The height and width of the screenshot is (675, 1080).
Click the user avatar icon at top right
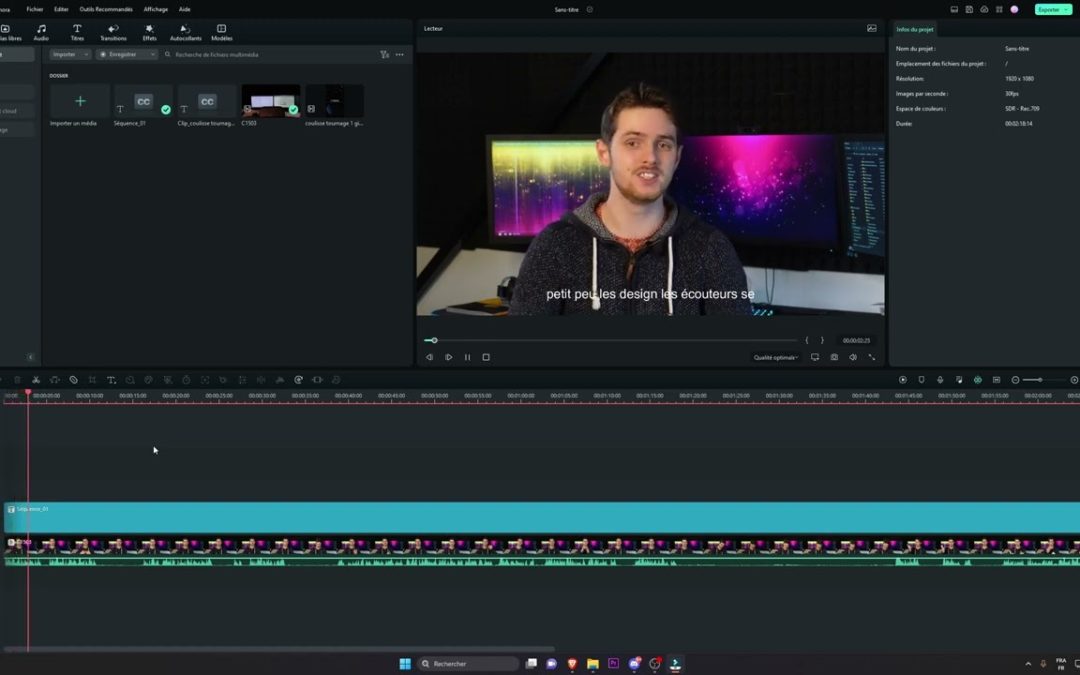click(1014, 10)
